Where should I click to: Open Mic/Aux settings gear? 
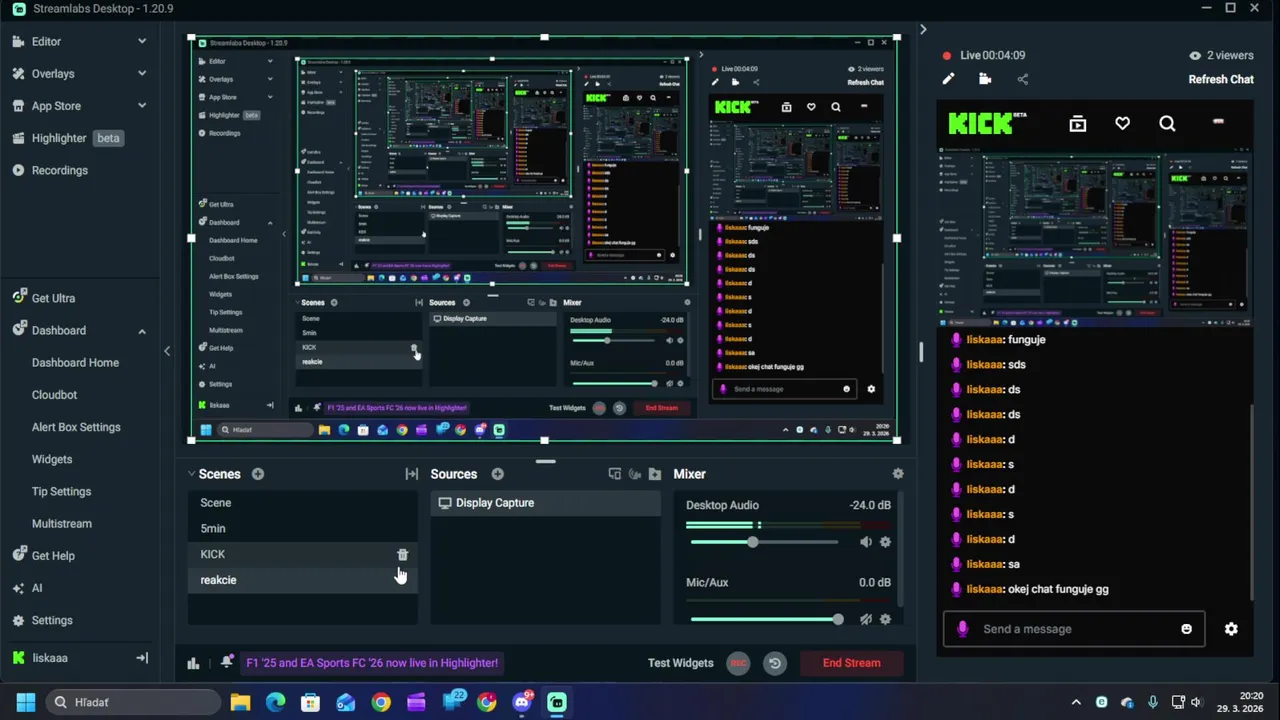tap(885, 620)
